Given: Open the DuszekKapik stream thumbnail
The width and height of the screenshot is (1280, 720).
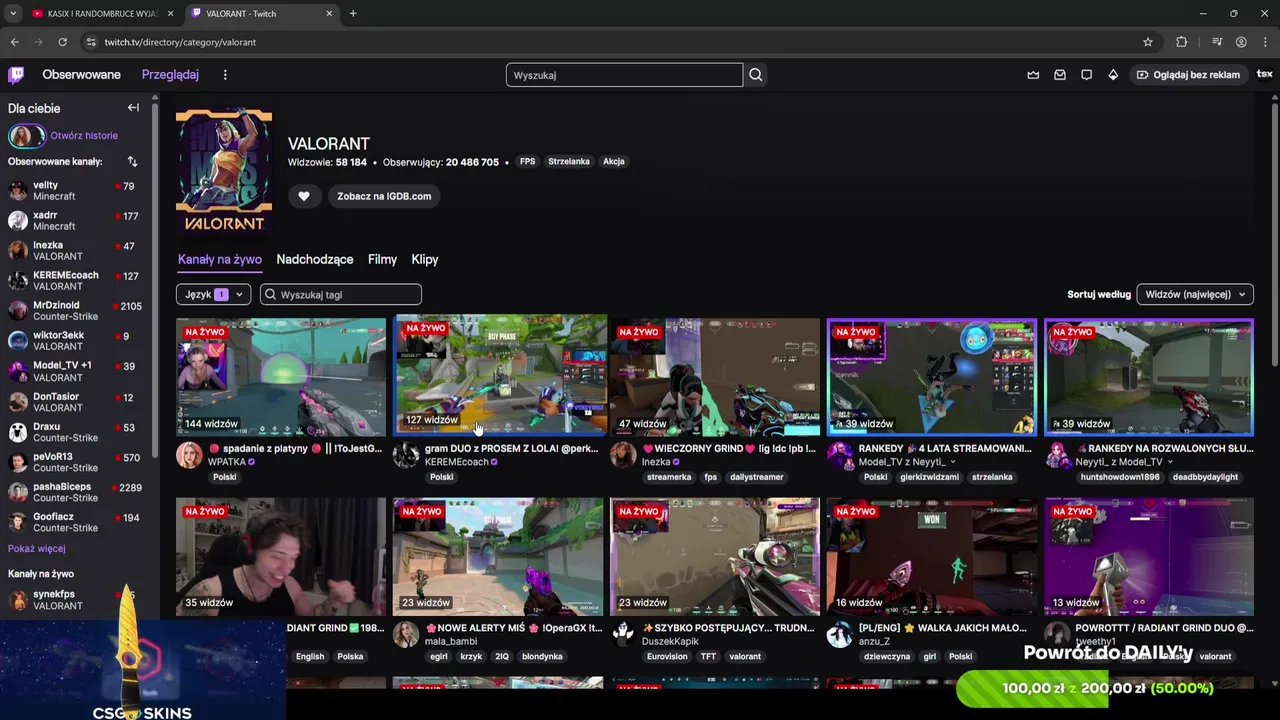Looking at the screenshot, I should tap(715, 556).
